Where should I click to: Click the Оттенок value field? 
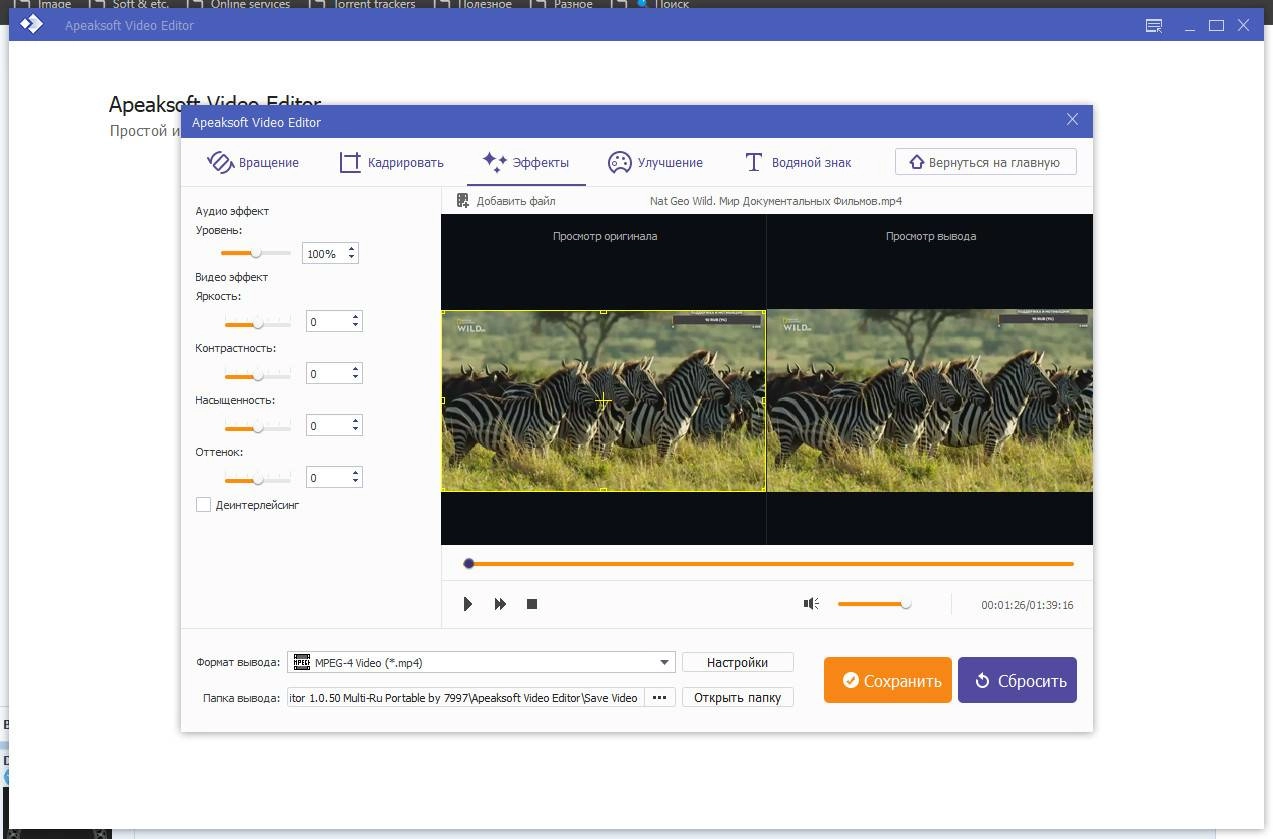(328, 478)
